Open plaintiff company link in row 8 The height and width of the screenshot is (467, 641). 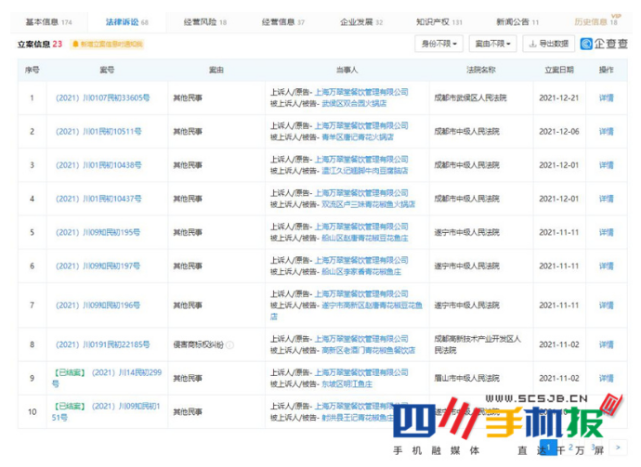(361, 339)
